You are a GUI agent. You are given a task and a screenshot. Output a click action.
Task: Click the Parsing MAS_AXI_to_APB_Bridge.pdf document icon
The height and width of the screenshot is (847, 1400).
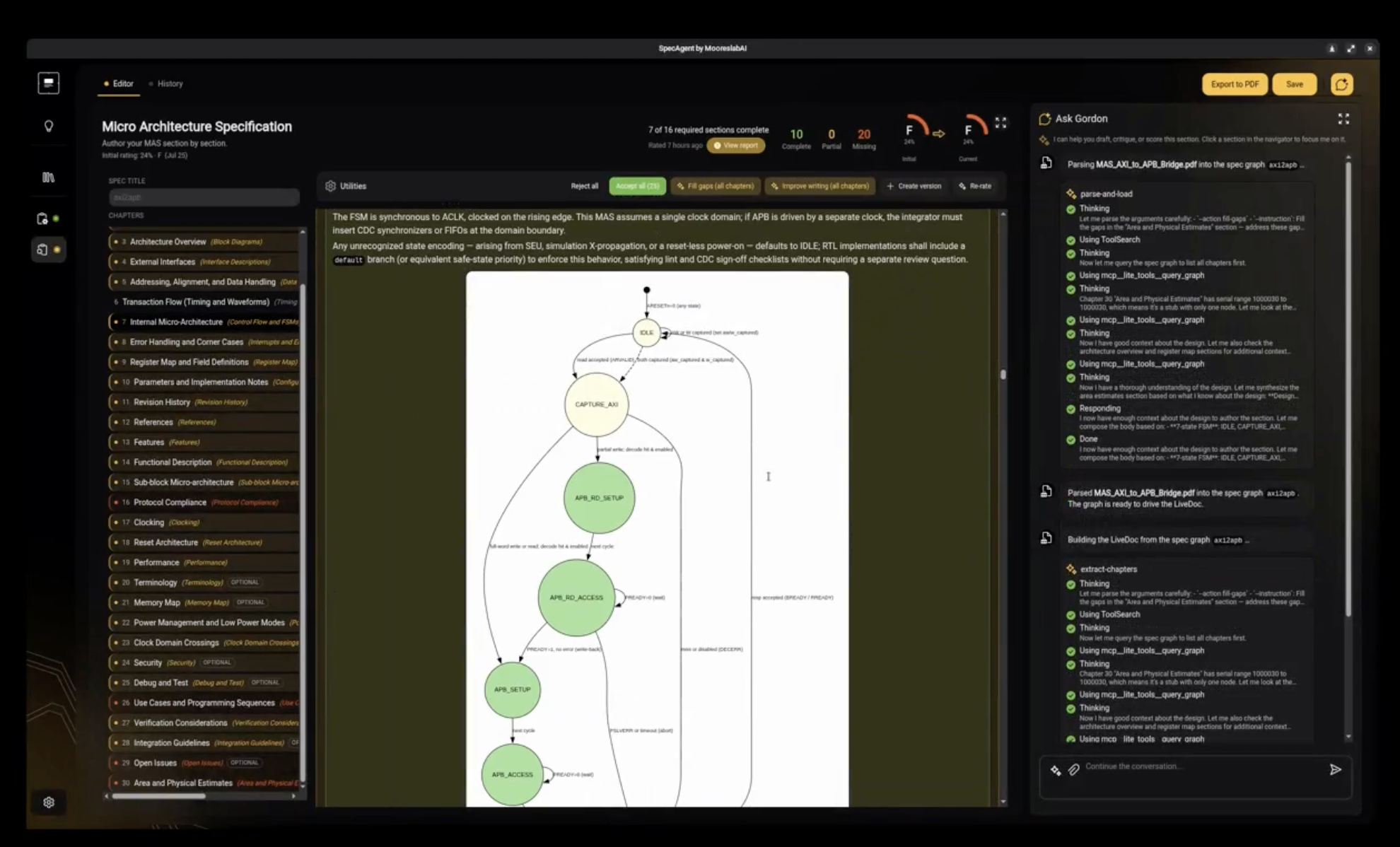click(1046, 163)
